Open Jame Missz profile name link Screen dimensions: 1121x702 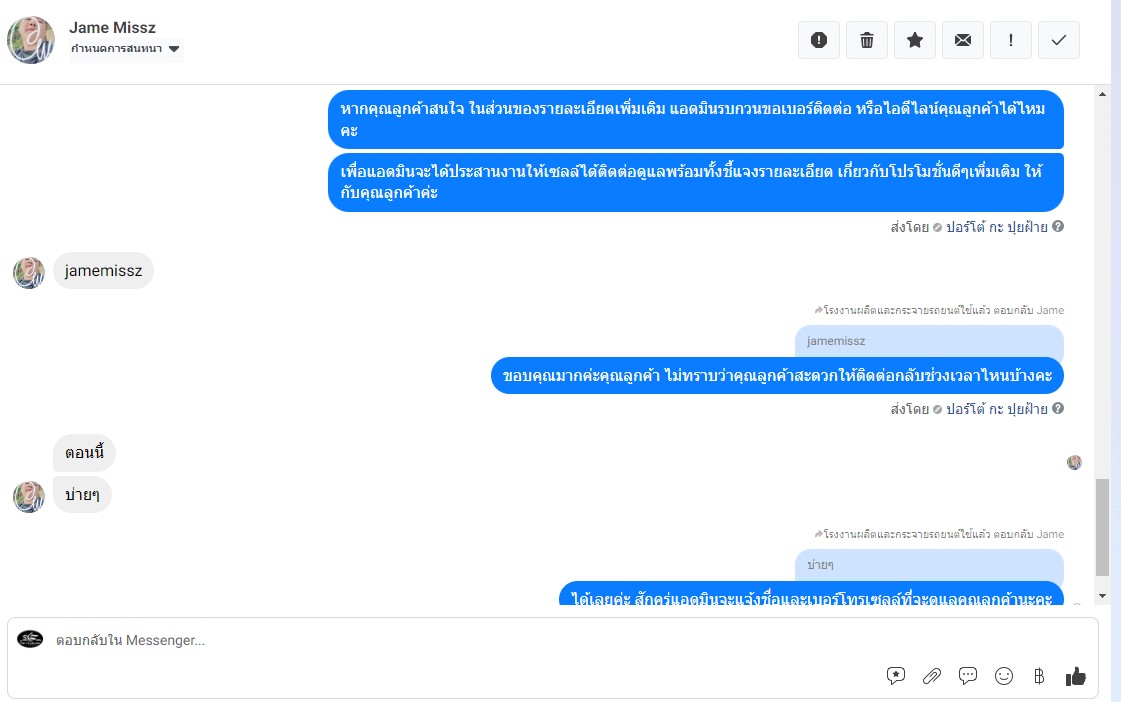(x=112, y=28)
